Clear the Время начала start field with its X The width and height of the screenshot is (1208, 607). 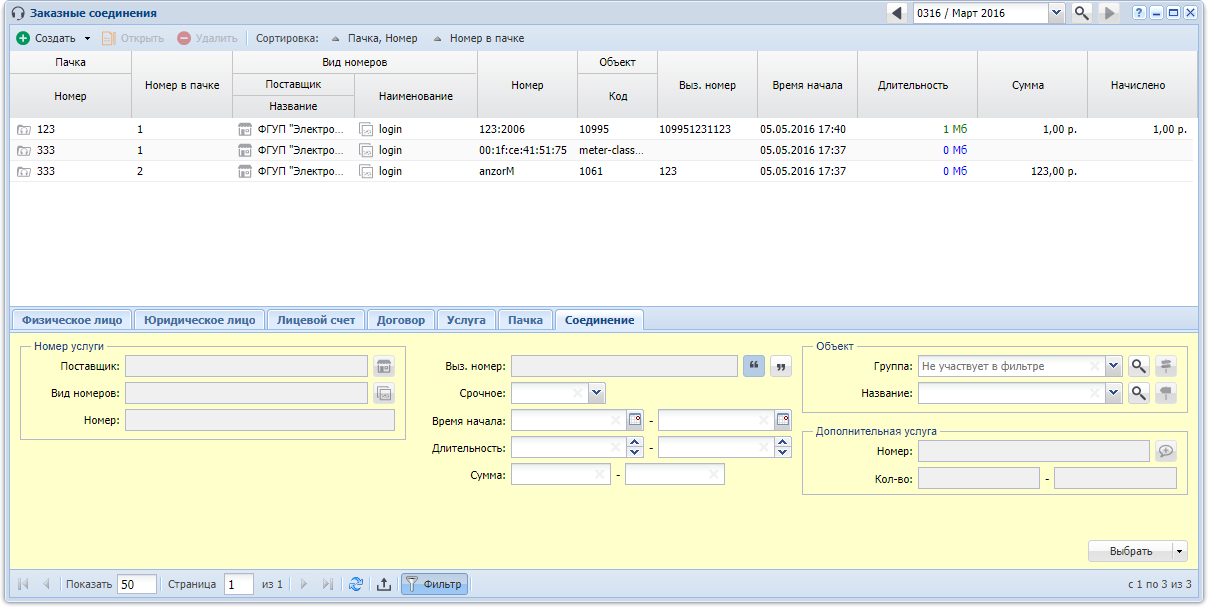click(x=615, y=421)
